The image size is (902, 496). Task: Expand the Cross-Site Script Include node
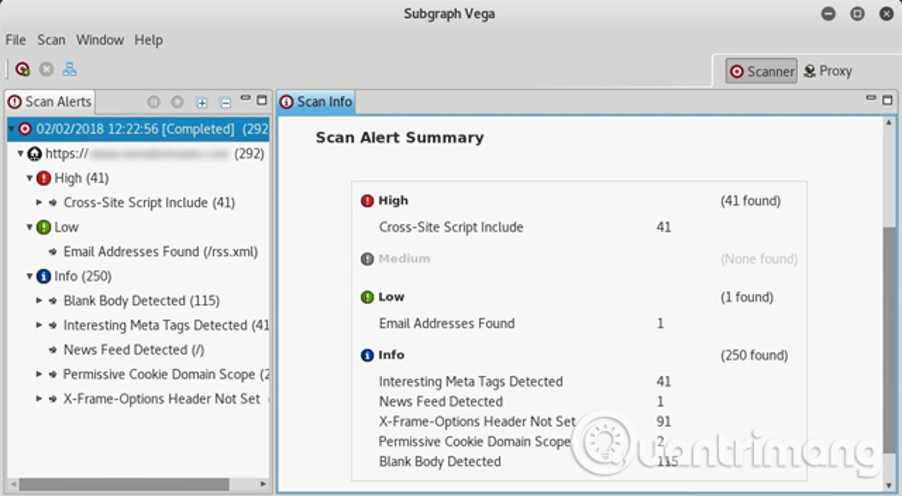coord(39,202)
